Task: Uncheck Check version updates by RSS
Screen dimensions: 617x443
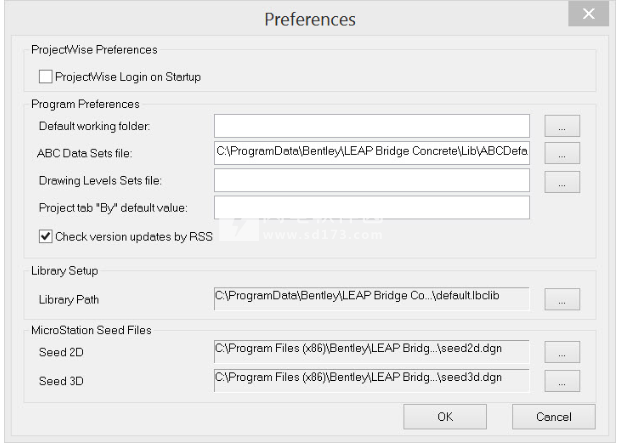Action: tap(46, 236)
